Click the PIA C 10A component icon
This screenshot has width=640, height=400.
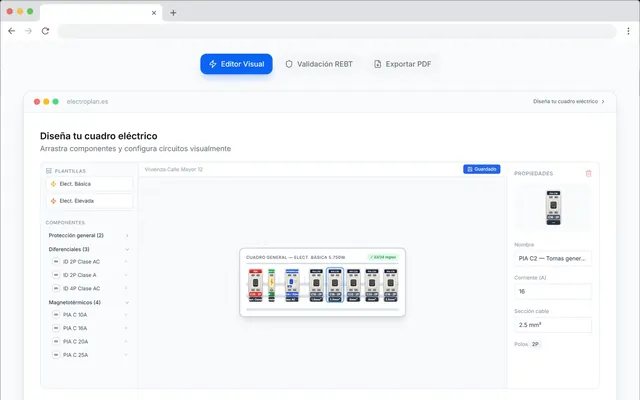pyautogui.click(x=56, y=315)
